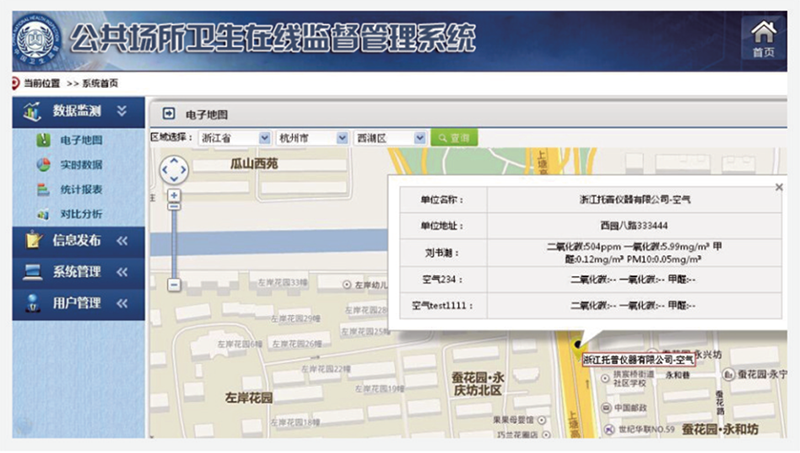
Task: Open the district dropdown showing 西湖区
Action: click(x=421, y=138)
